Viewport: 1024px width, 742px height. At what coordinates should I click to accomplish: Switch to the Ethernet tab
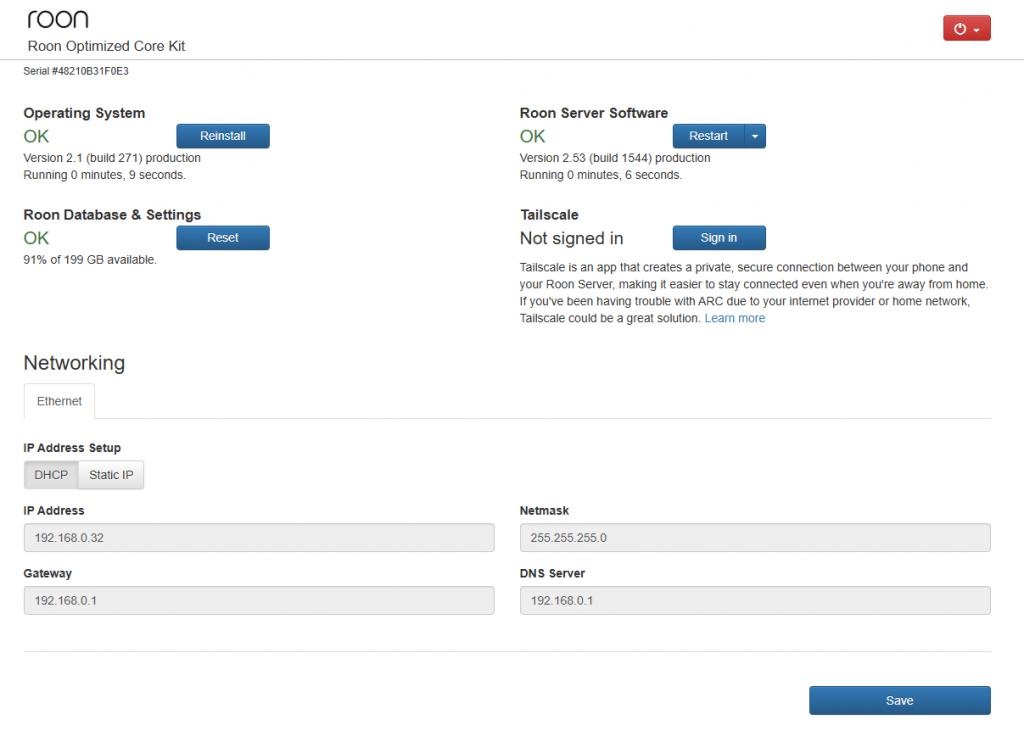click(59, 401)
